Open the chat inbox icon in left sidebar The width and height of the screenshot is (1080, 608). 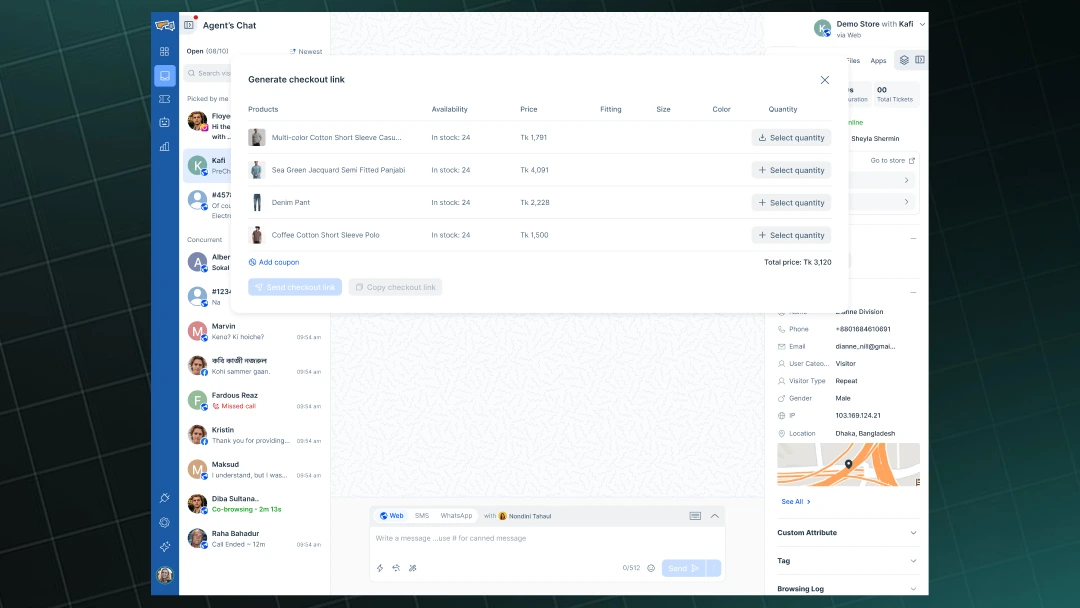pyautogui.click(x=164, y=75)
